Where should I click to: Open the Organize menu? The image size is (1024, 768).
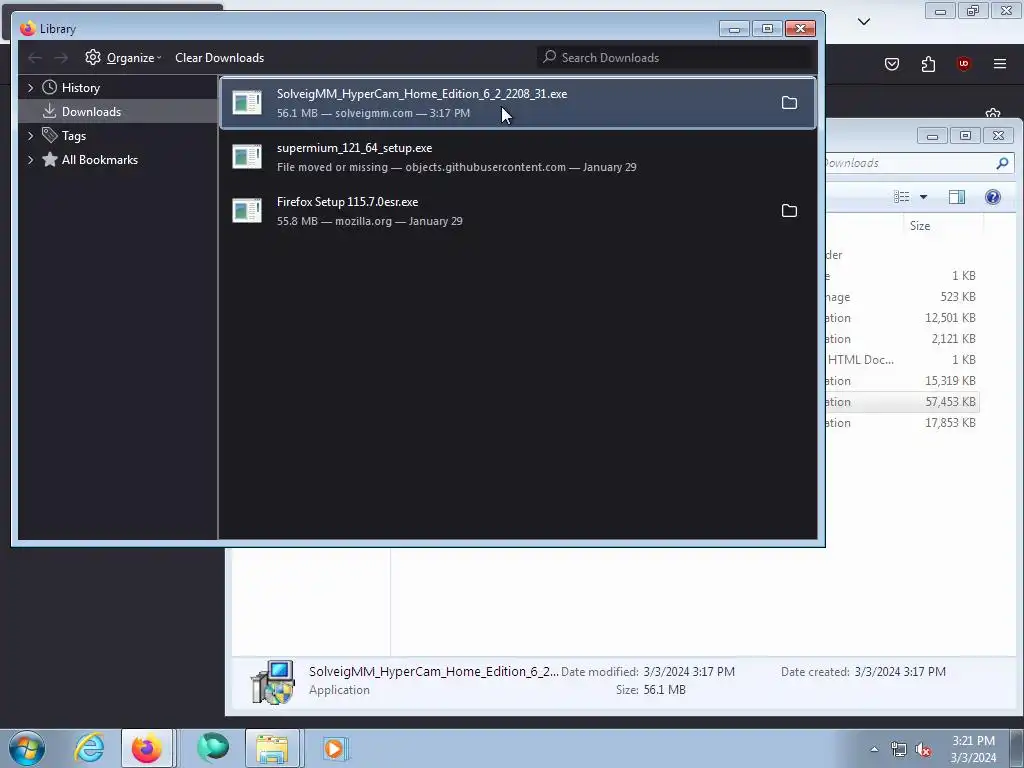[123, 57]
